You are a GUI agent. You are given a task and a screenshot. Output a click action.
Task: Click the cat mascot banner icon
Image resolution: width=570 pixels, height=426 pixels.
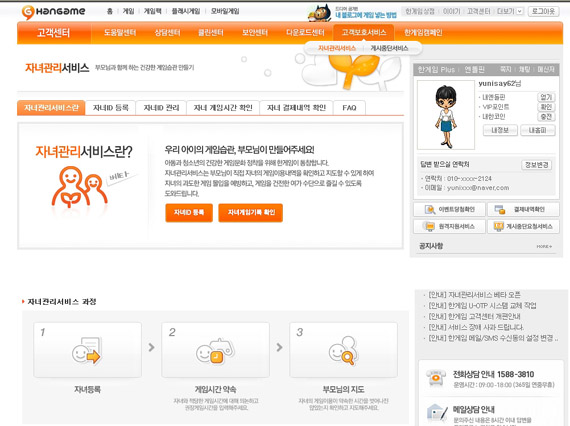click(x=320, y=12)
